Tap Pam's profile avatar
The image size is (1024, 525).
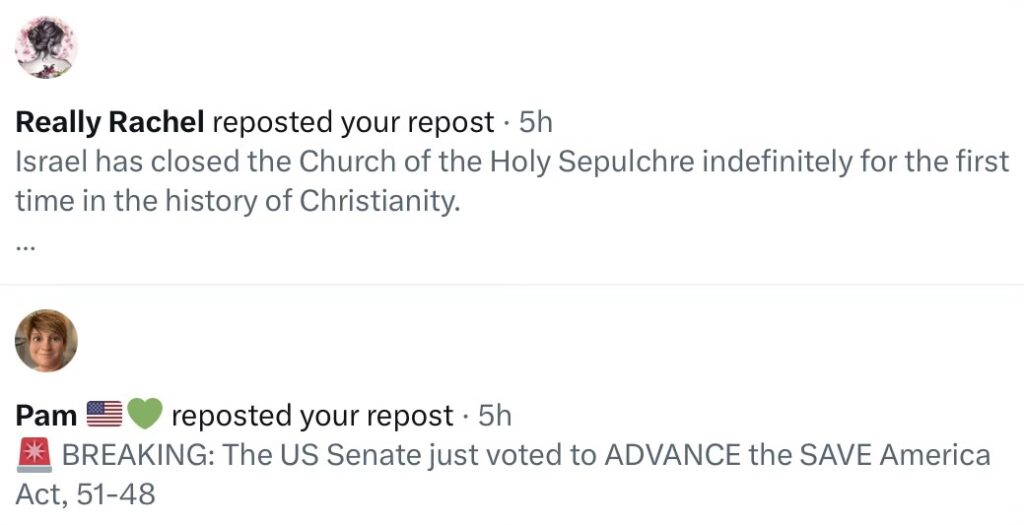pyautogui.click(x=46, y=341)
